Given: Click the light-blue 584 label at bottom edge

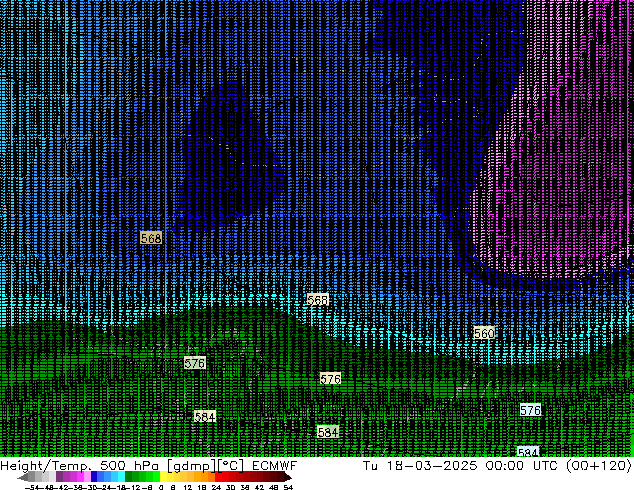Looking at the screenshot, I should point(528,452).
